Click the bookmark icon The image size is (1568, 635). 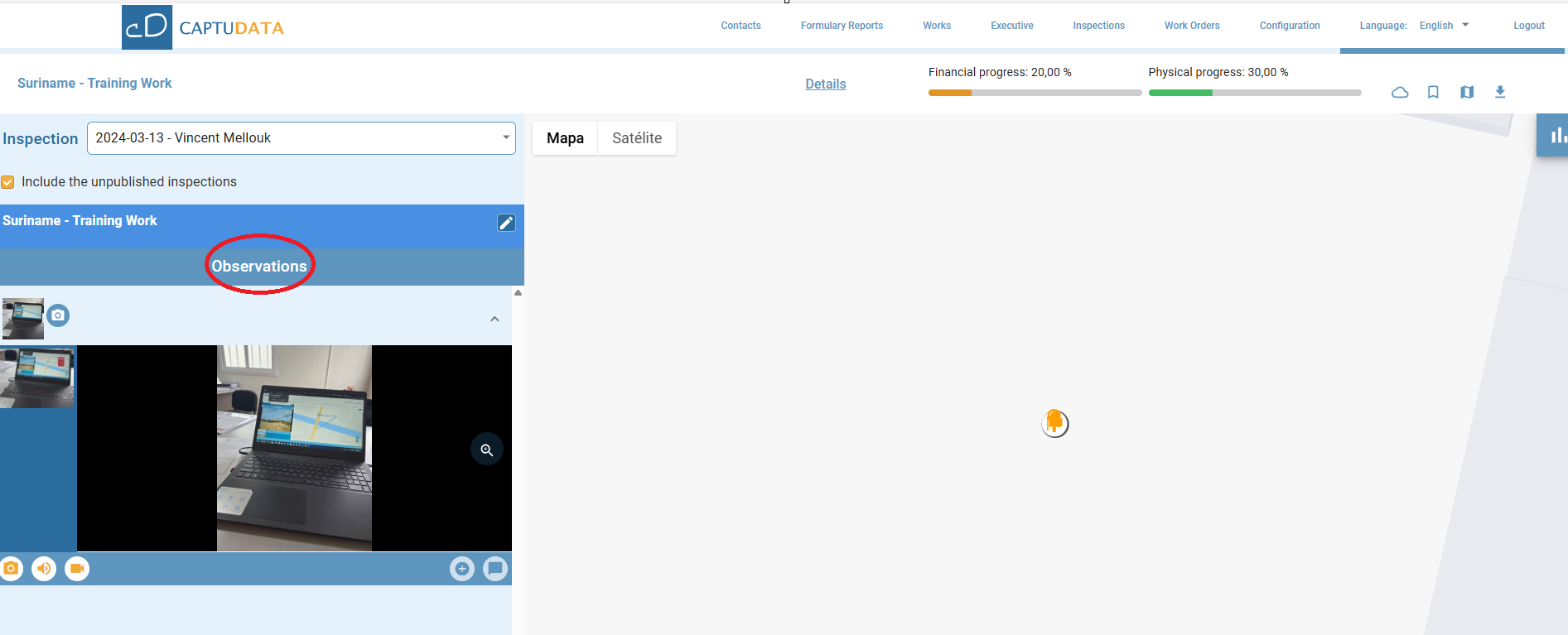point(1433,93)
